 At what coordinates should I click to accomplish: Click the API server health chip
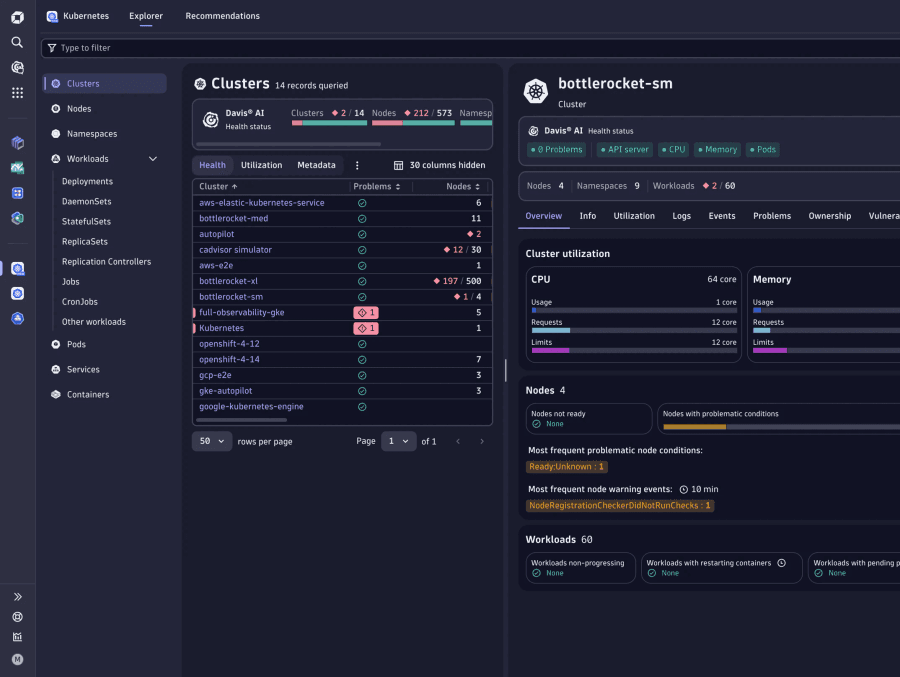pyautogui.click(x=624, y=150)
